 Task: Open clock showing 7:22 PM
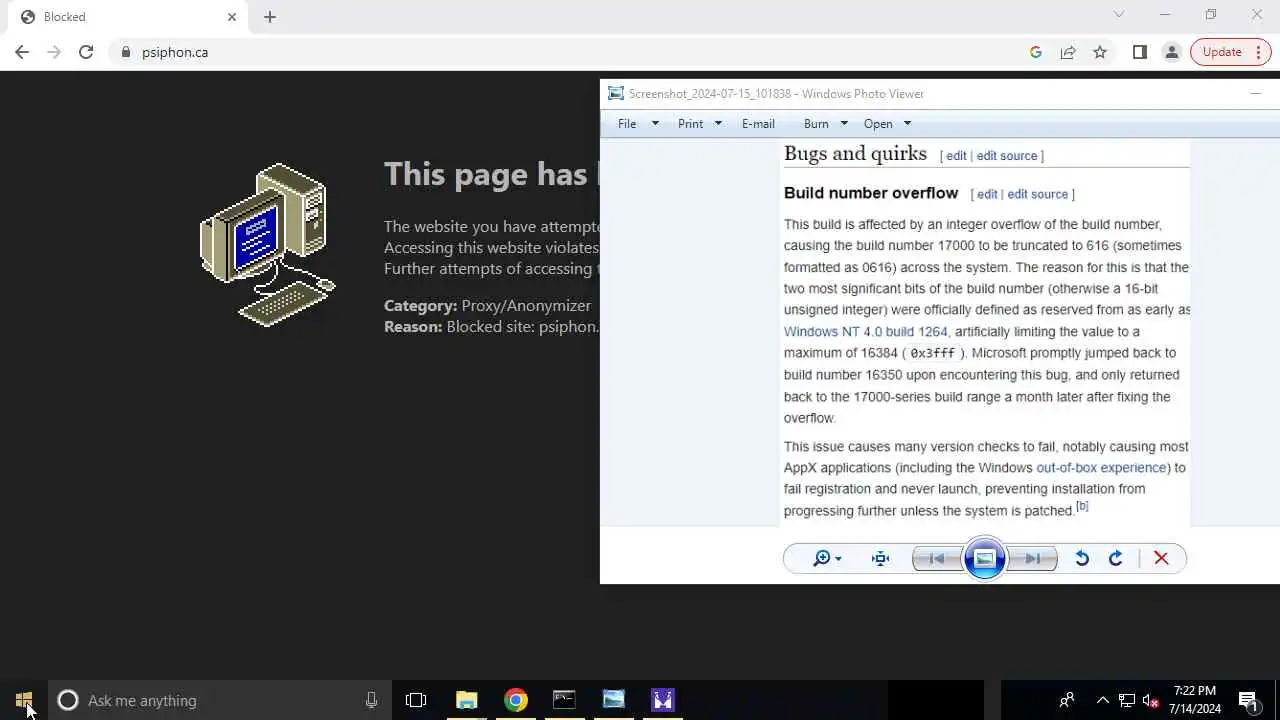(1195, 700)
